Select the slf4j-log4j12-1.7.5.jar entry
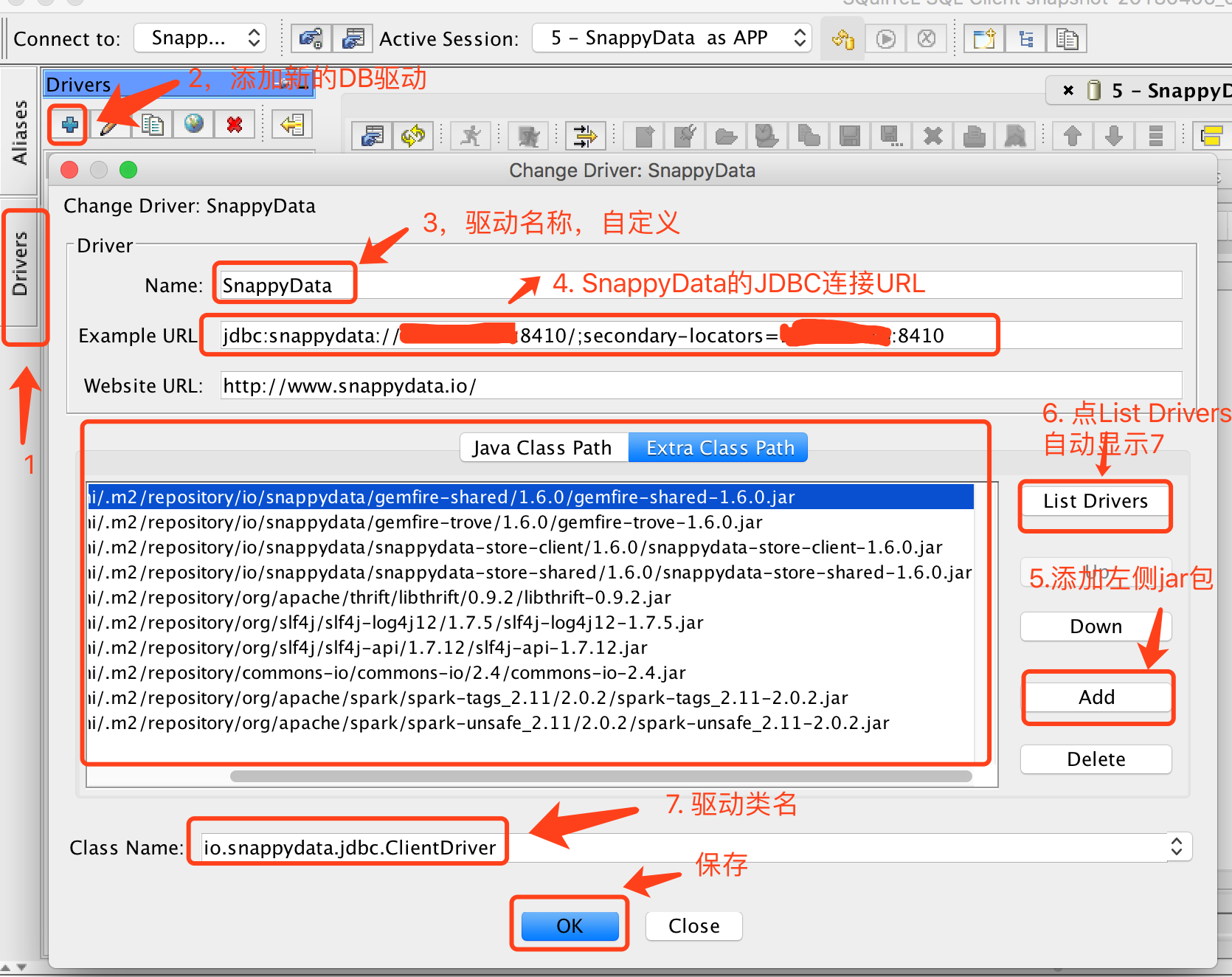 coord(530,622)
